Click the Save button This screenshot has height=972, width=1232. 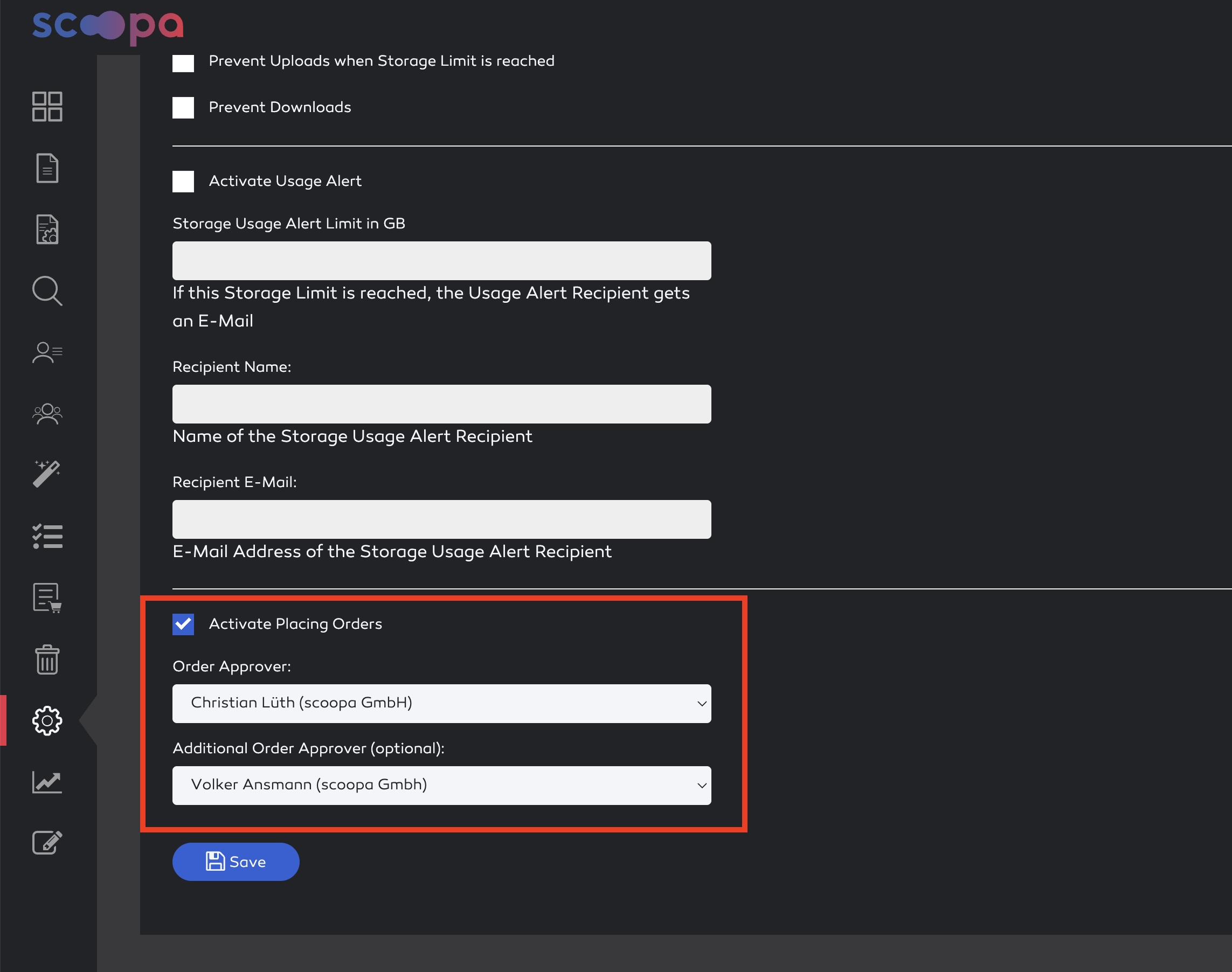(x=236, y=862)
